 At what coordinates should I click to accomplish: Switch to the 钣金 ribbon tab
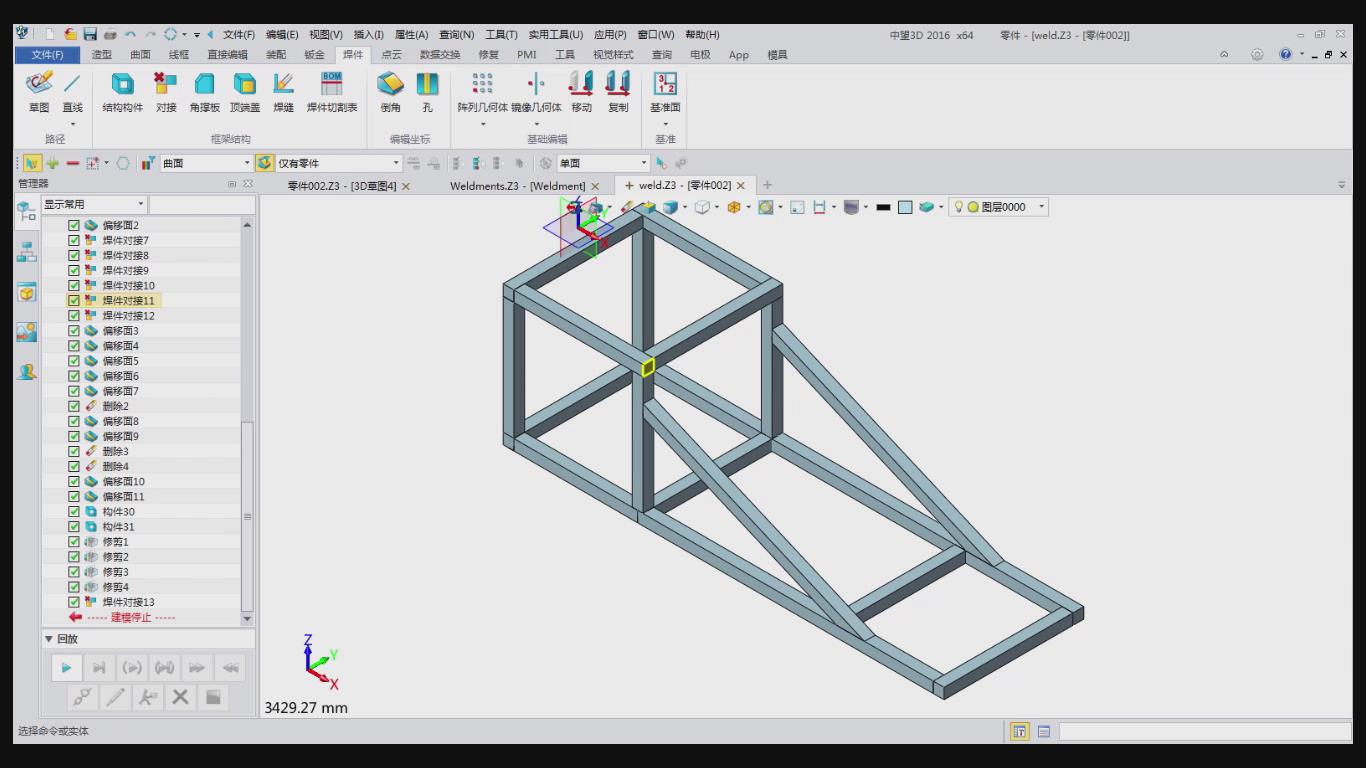(314, 55)
